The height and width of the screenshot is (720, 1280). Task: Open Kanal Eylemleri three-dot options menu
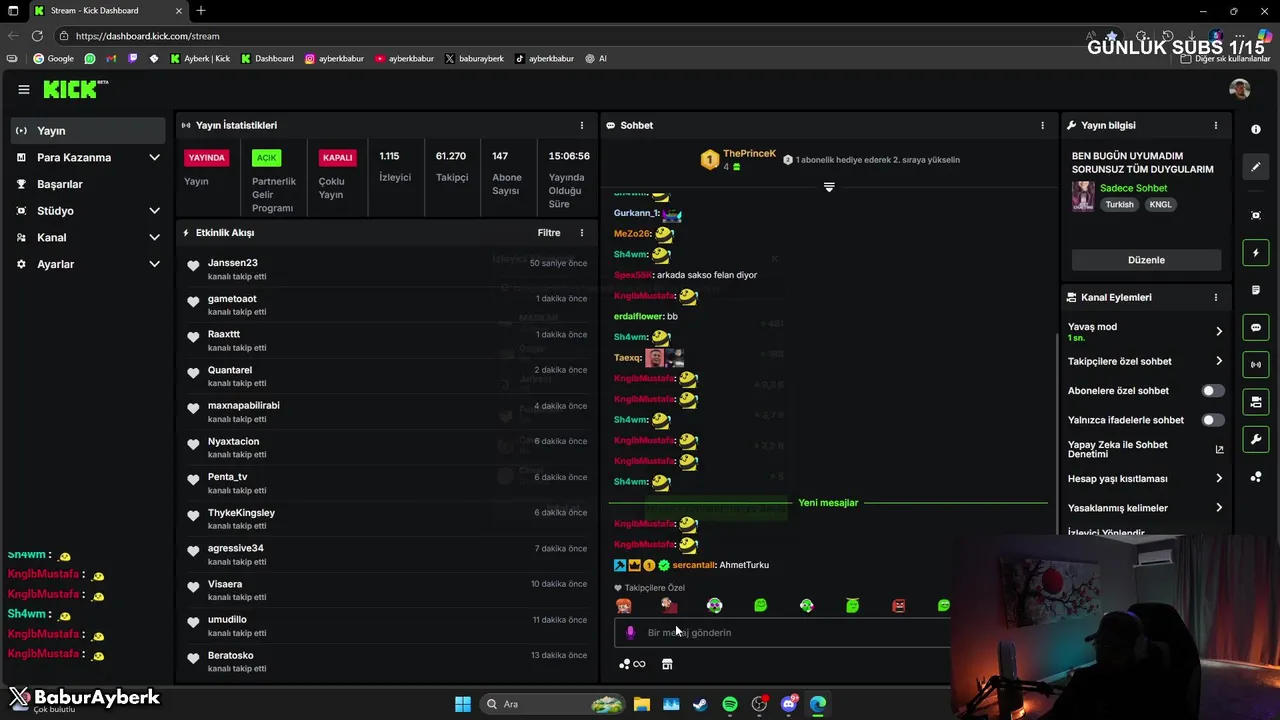coord(1216,297)
